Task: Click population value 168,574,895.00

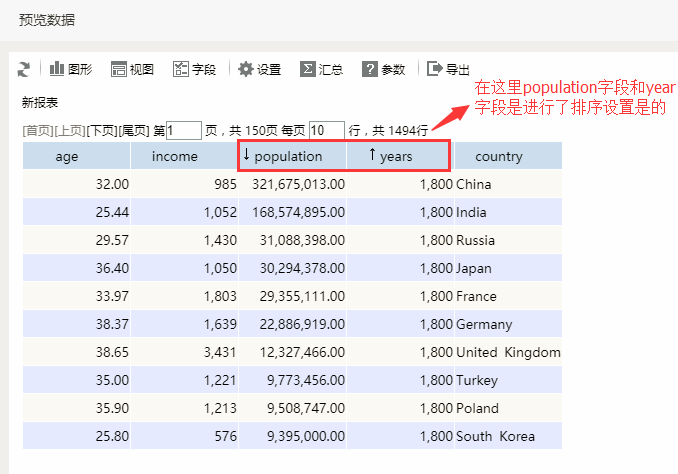Action: coord(298,212)
